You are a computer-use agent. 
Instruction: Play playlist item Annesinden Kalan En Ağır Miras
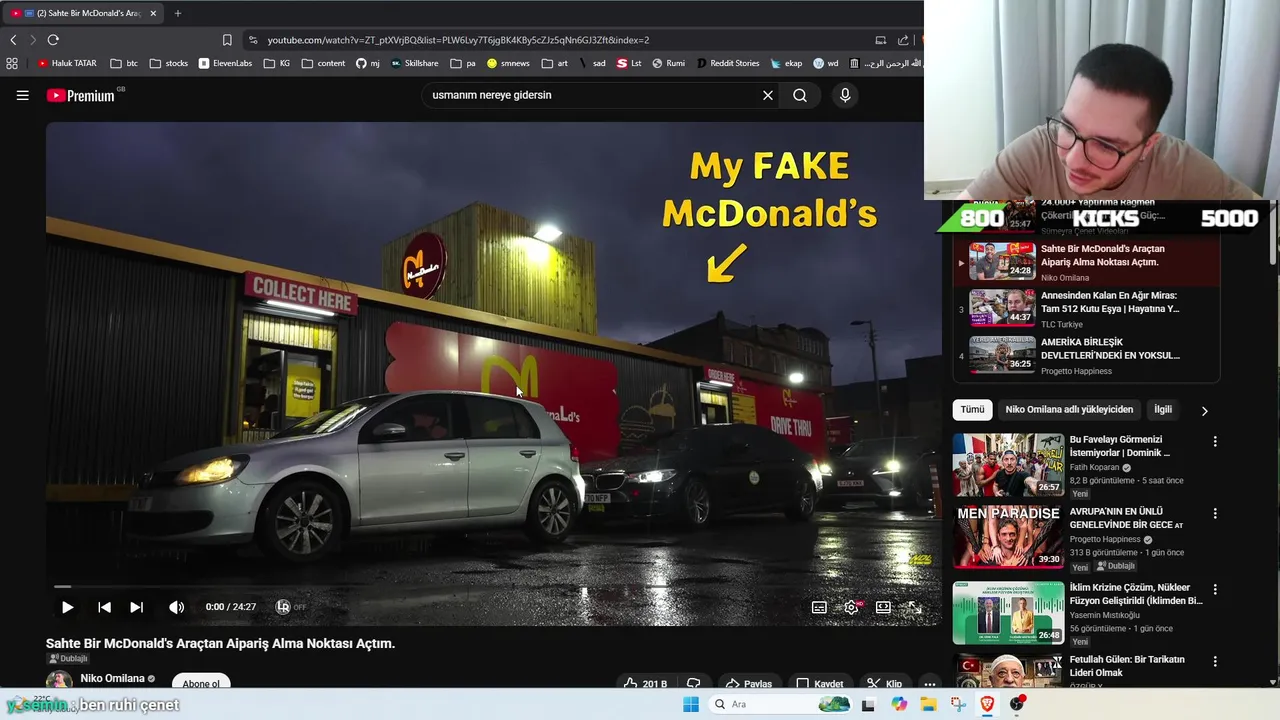pyautogui.click(x=1086, y=307)
